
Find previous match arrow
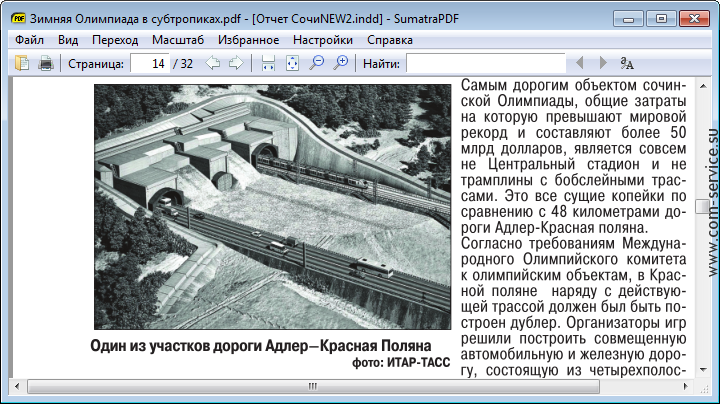click(580, 63)
